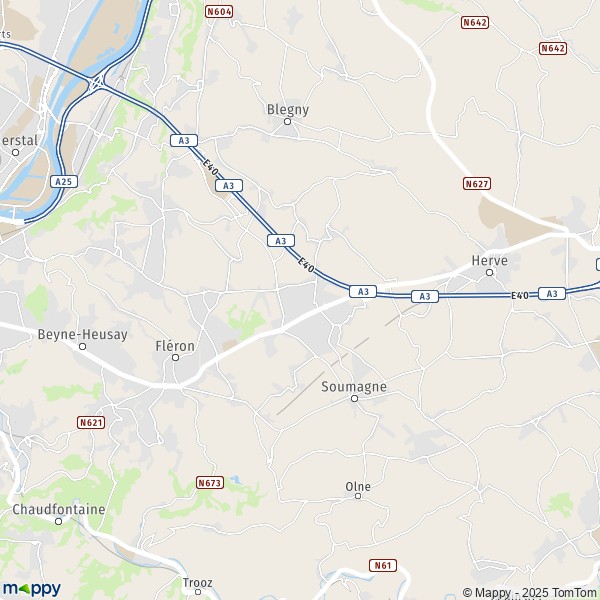Click the A3 badge near Herve
The width and height of the screenshot is (600, 600).
point(425,296)
